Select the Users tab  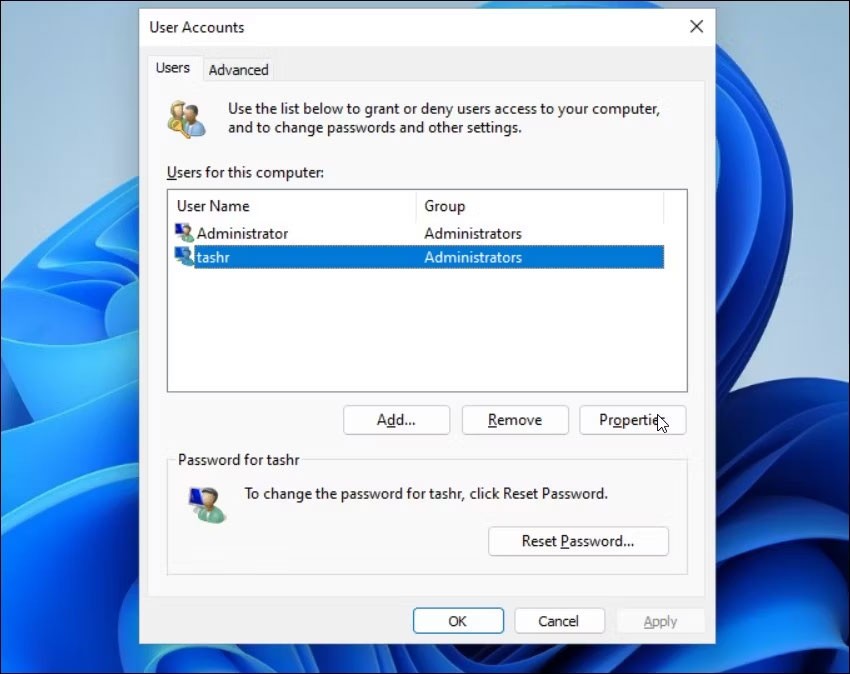coord(172,68)
